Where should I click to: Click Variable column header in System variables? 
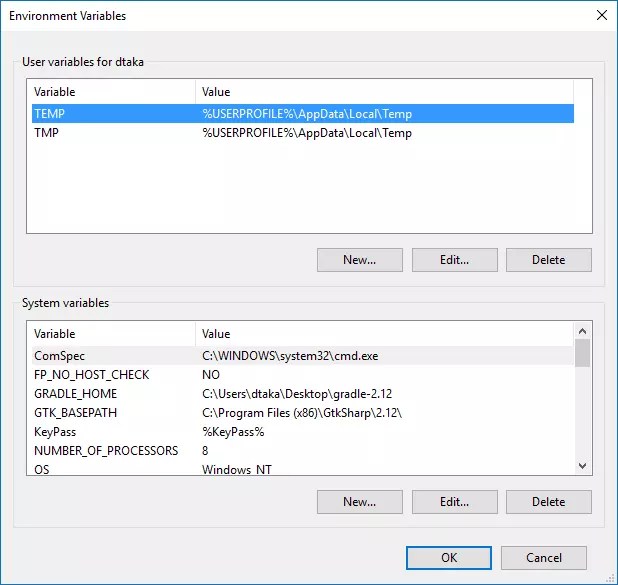[x=114, y=334]
